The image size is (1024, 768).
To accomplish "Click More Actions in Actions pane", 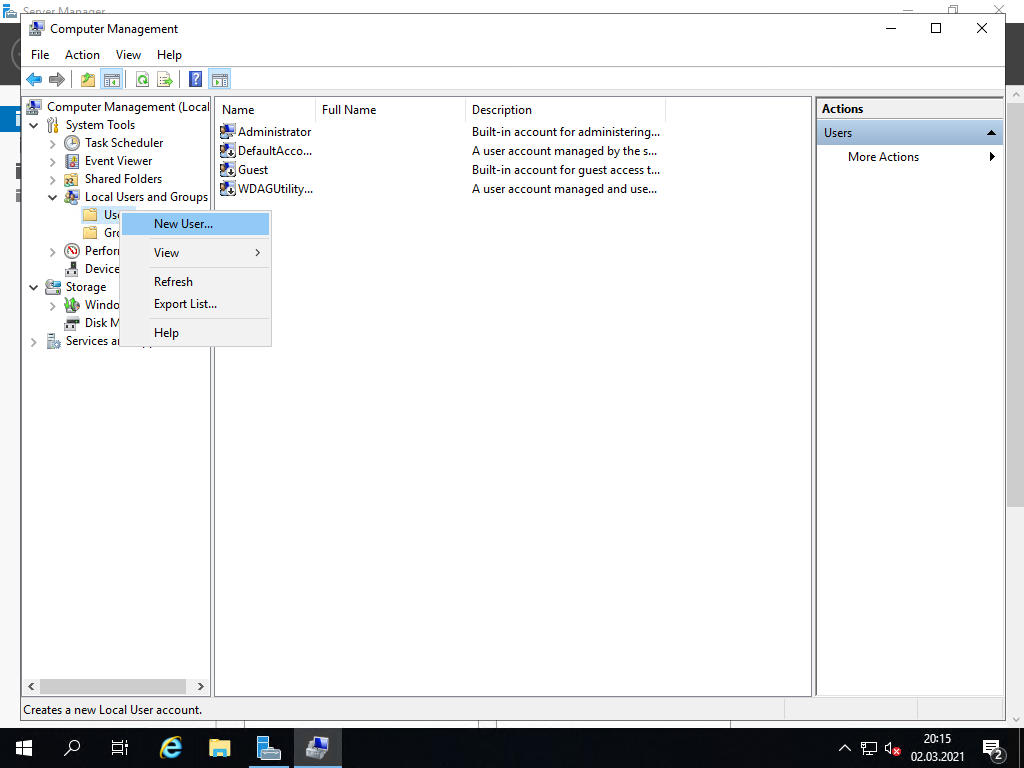I will [883, 157].
